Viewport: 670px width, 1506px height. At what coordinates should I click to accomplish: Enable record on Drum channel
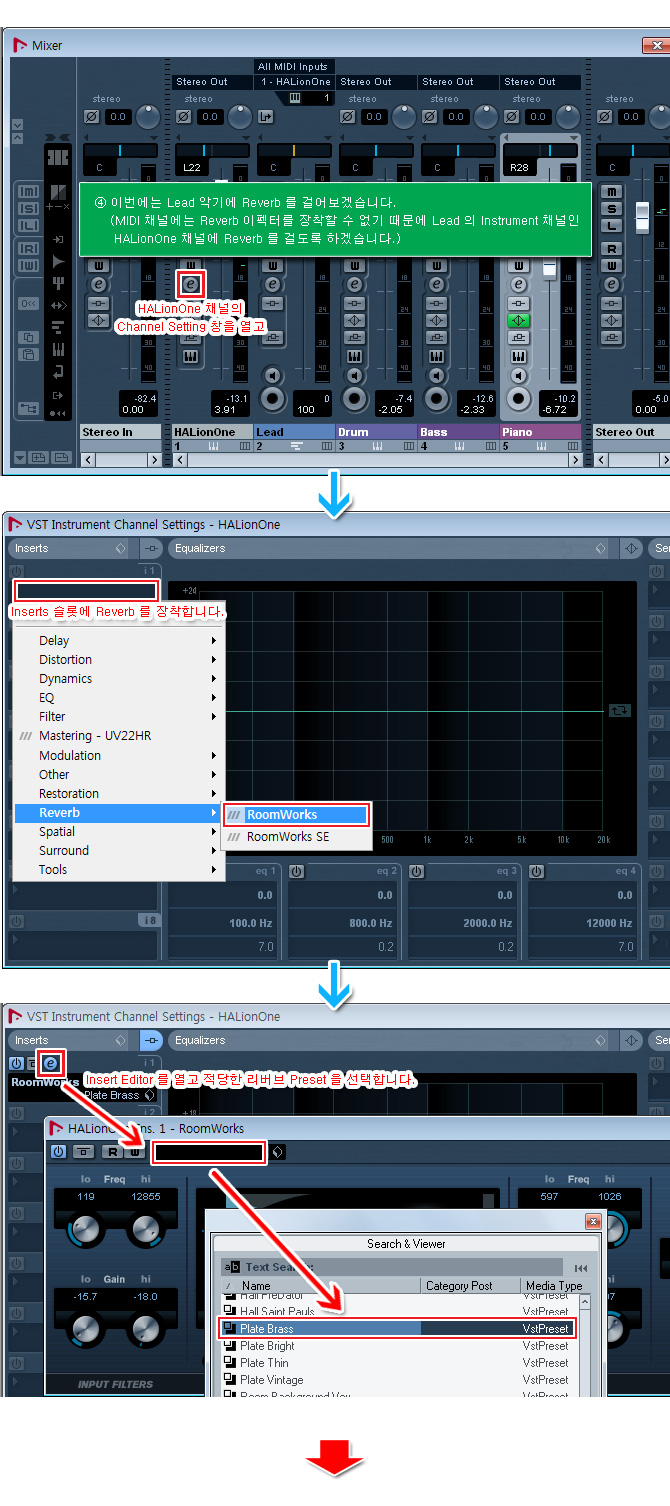(354, 399)
